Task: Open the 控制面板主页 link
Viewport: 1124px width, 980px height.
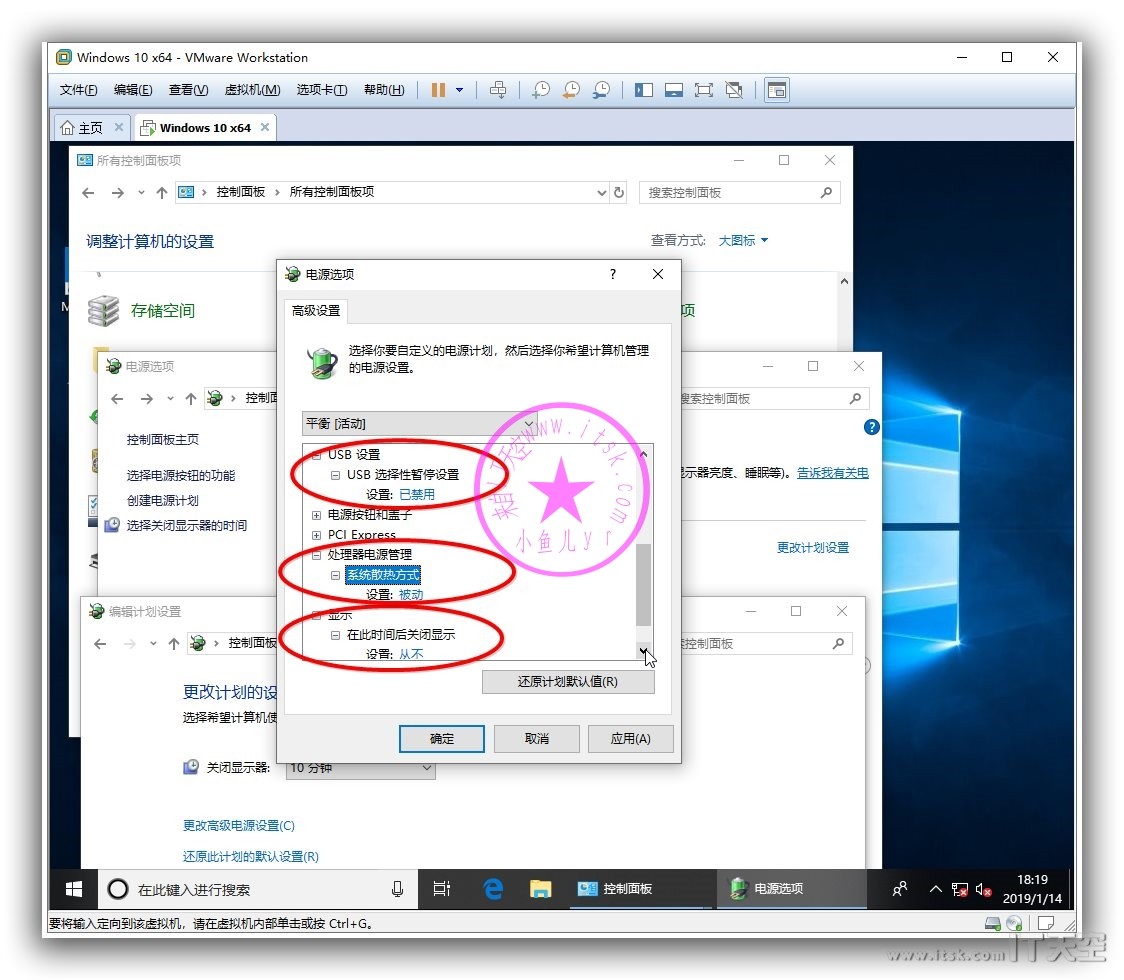Action: tap(163, 439)
